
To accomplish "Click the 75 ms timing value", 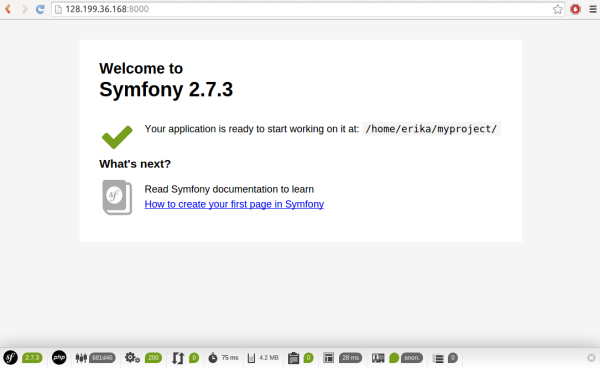I will [x=230, y=358].
